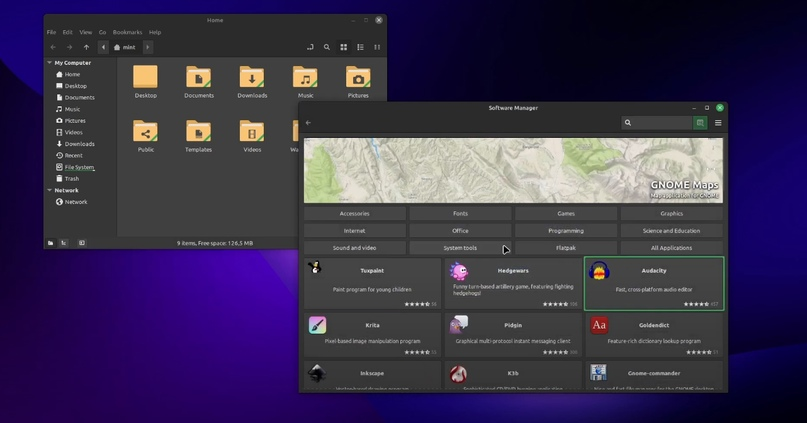Toggle the location entry path button
807x423 pixels.
click(x=308, y=47)
